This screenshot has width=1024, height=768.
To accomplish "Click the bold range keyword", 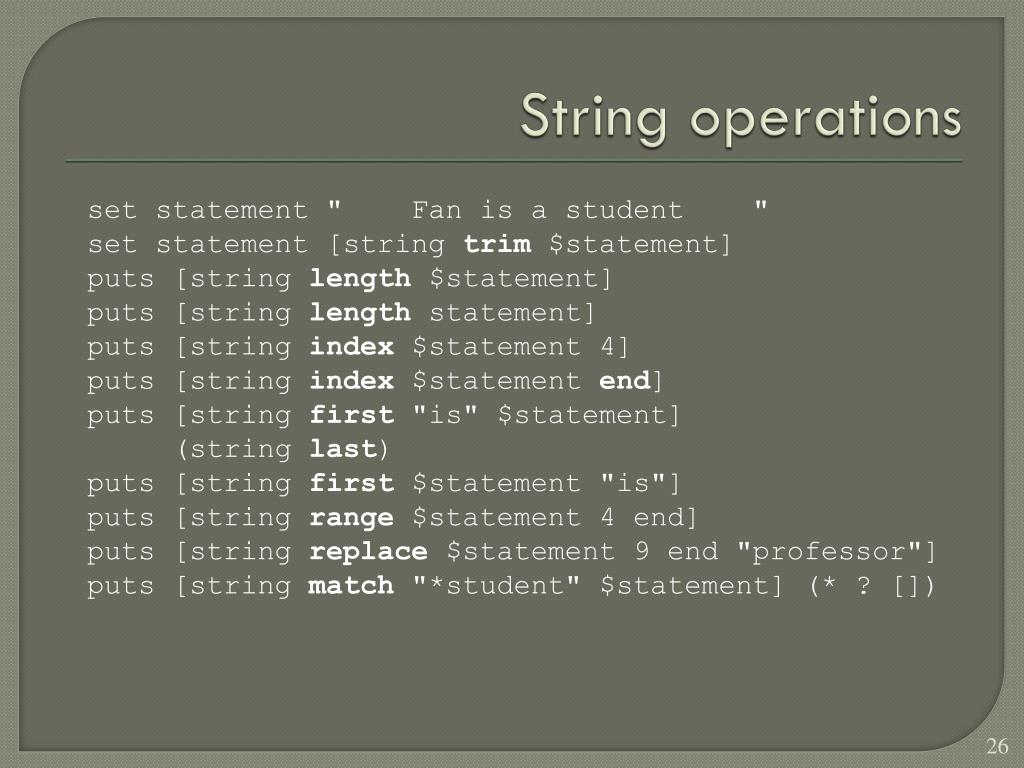I will click(x=351, y=518).
